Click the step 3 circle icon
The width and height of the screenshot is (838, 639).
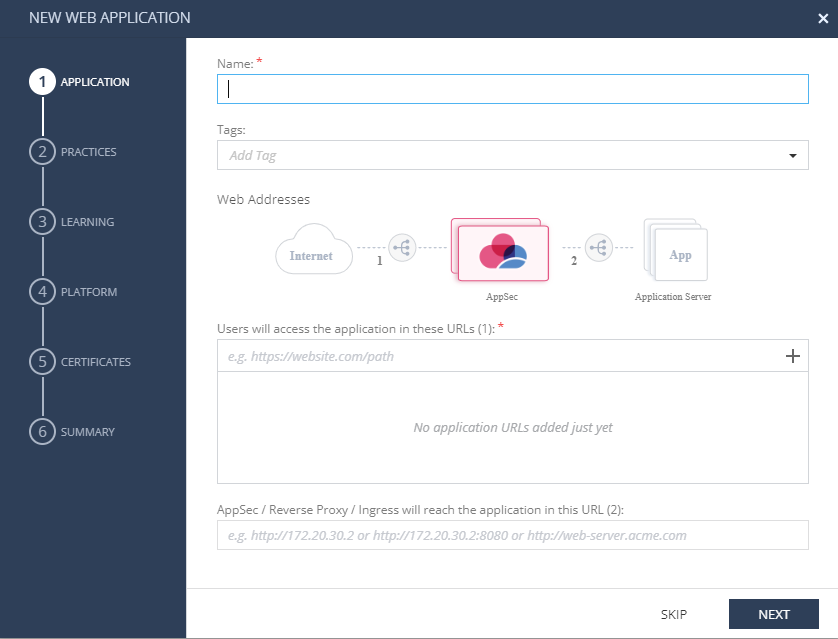click(42, 222)
